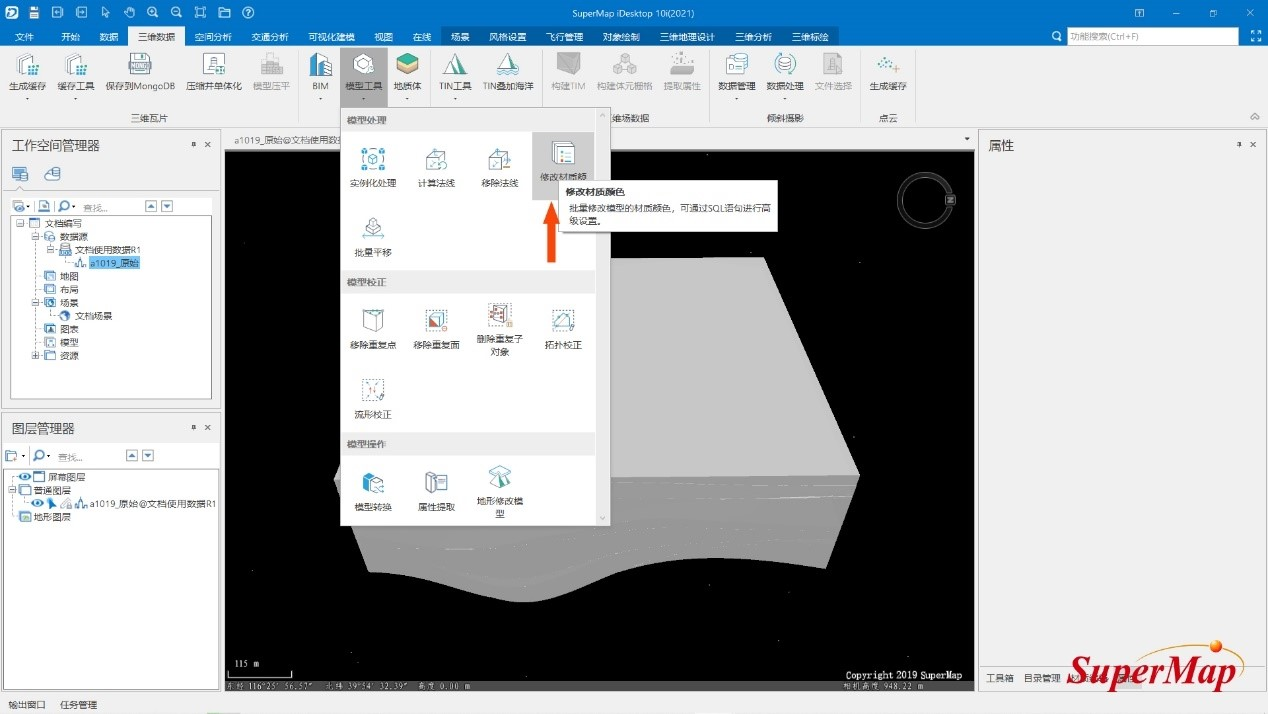
Task: Open 任务管理 in the status bar
Action: coord(78,705)
